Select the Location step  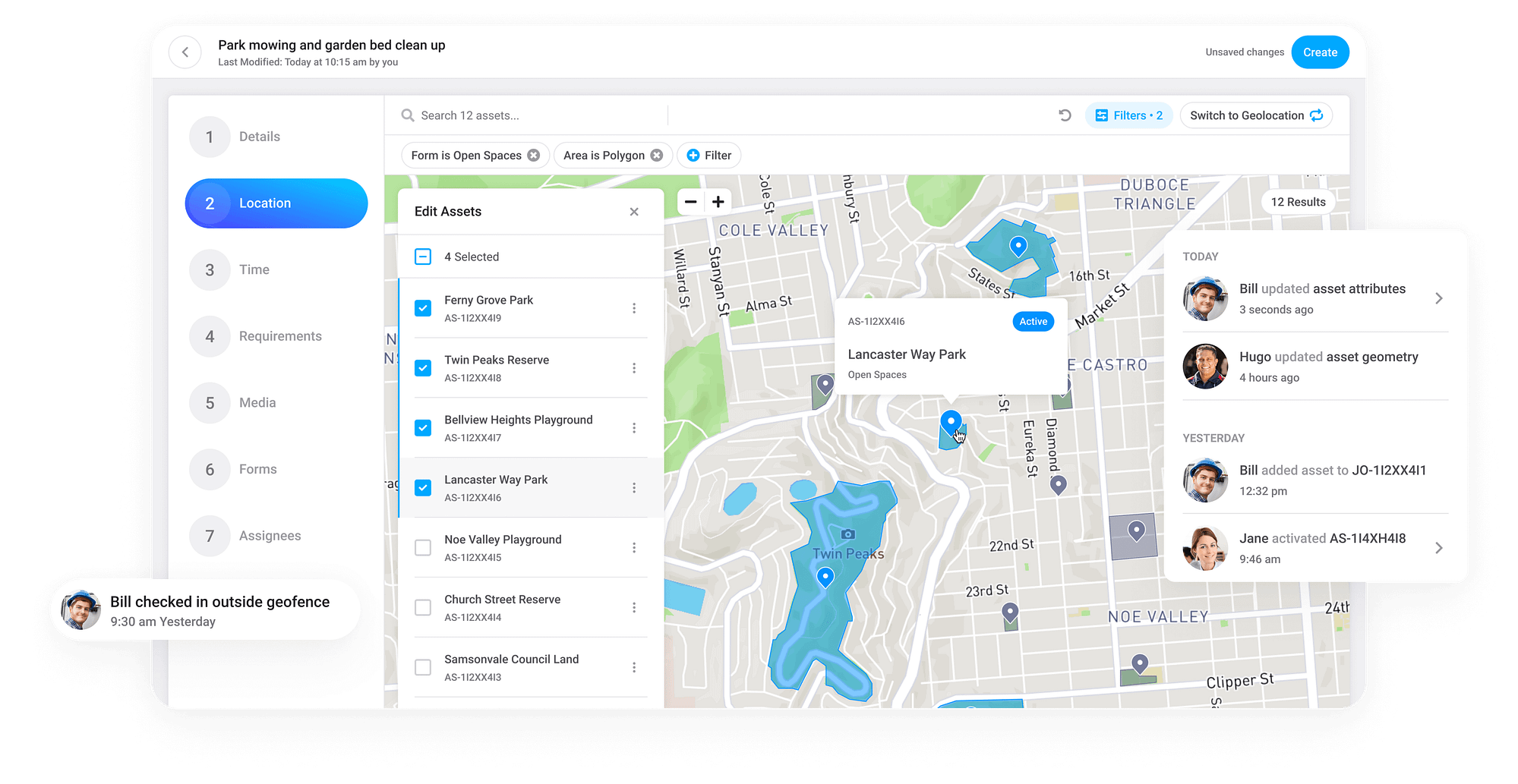coord(276,203)
